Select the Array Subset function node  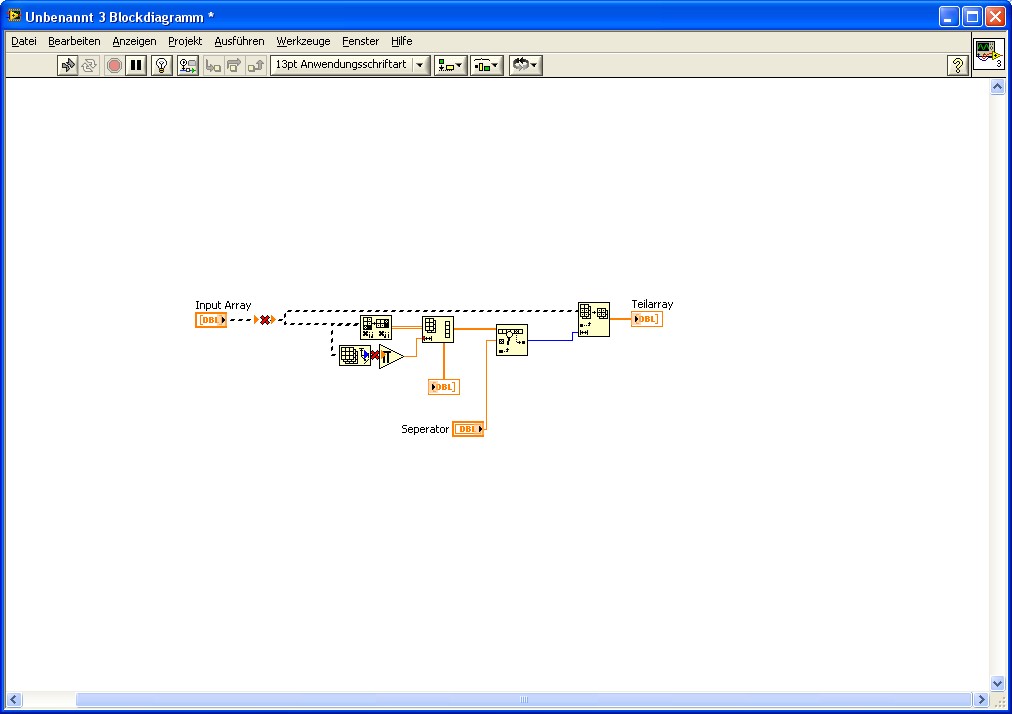[x=594, y=320]
